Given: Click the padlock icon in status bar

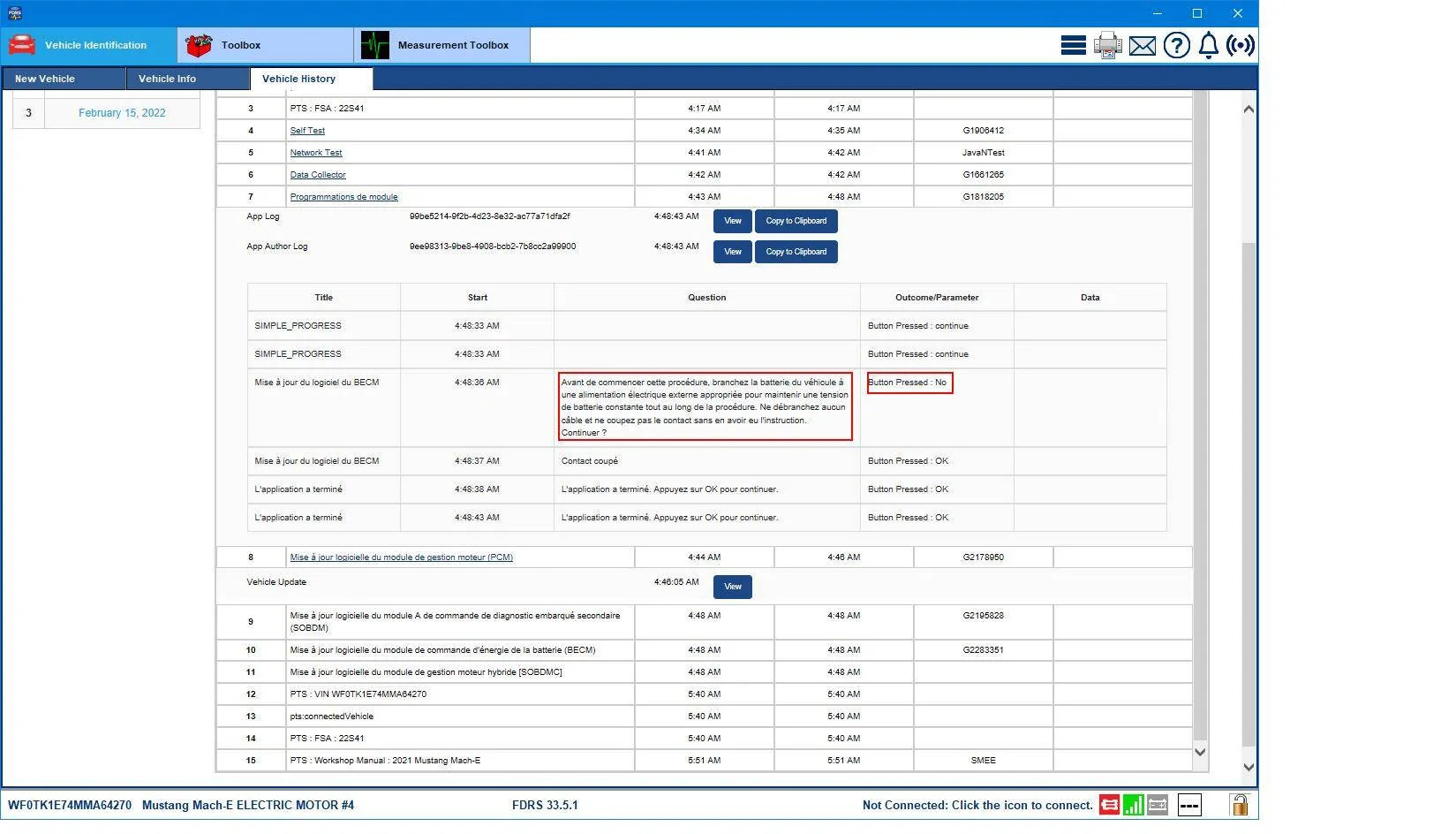Looking at the screenshot, I should [1239, 805].
